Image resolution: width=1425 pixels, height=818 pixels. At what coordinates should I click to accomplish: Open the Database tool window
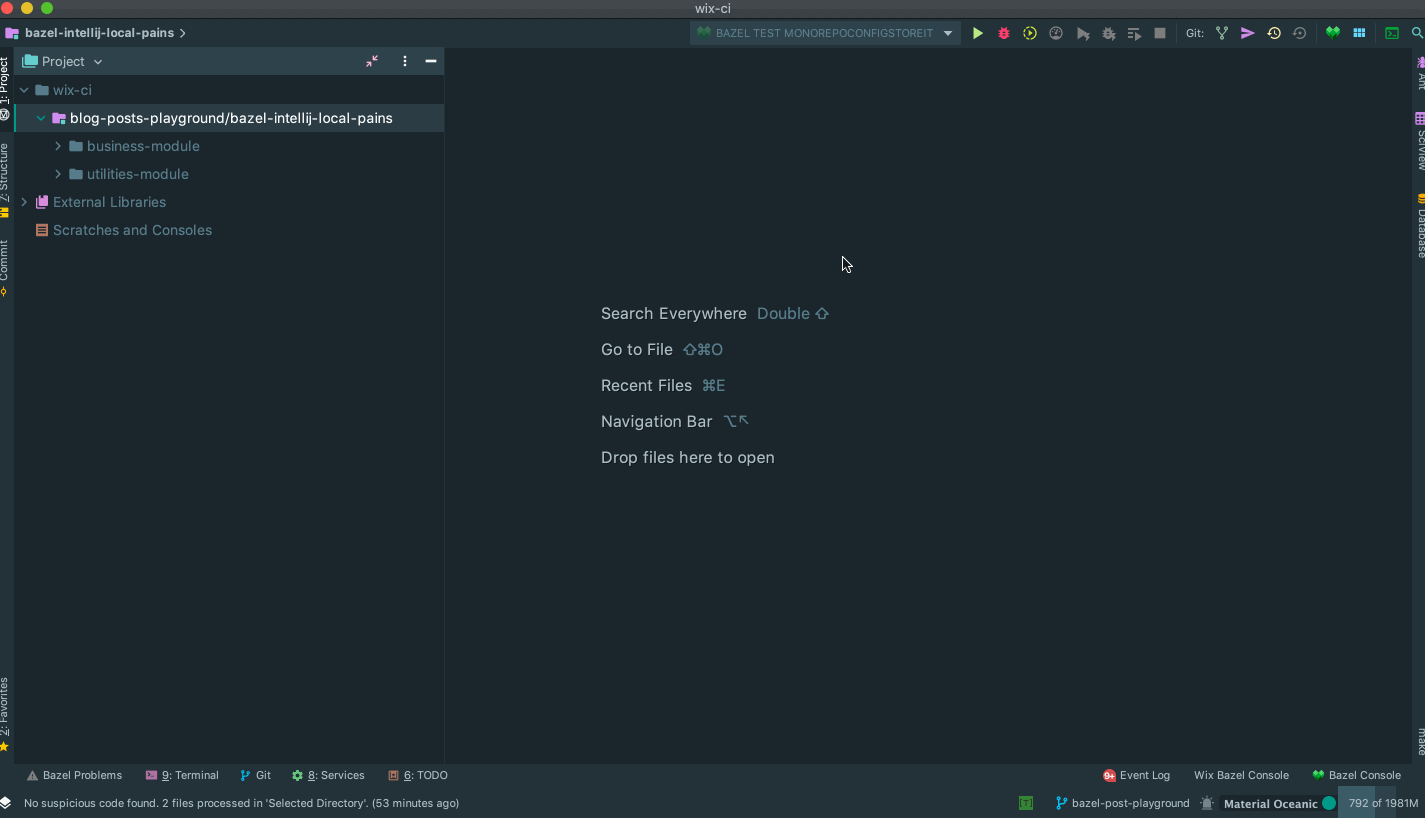tap(1420, 225)
